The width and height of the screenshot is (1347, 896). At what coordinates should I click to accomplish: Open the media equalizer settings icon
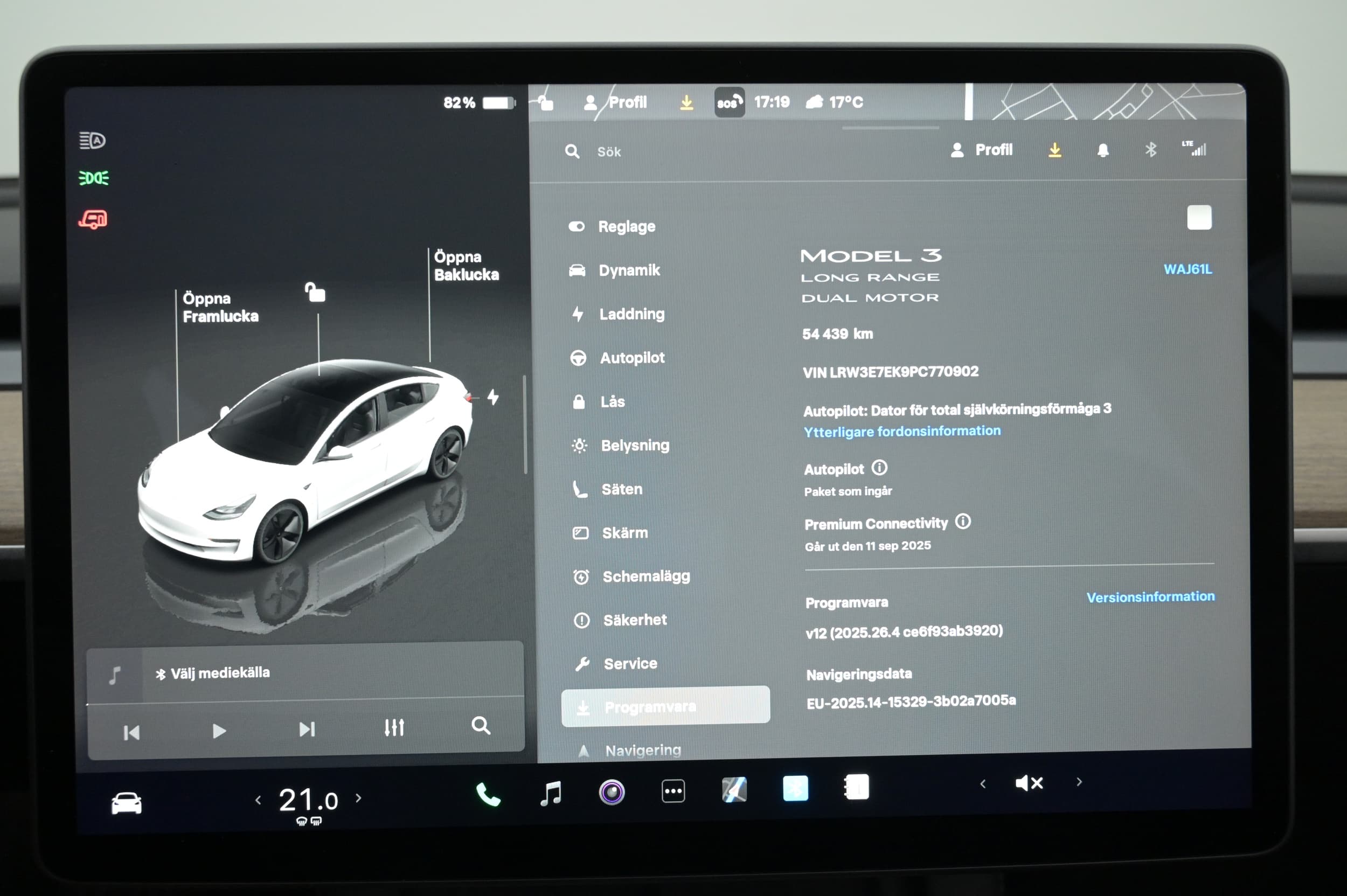[394, 727]
